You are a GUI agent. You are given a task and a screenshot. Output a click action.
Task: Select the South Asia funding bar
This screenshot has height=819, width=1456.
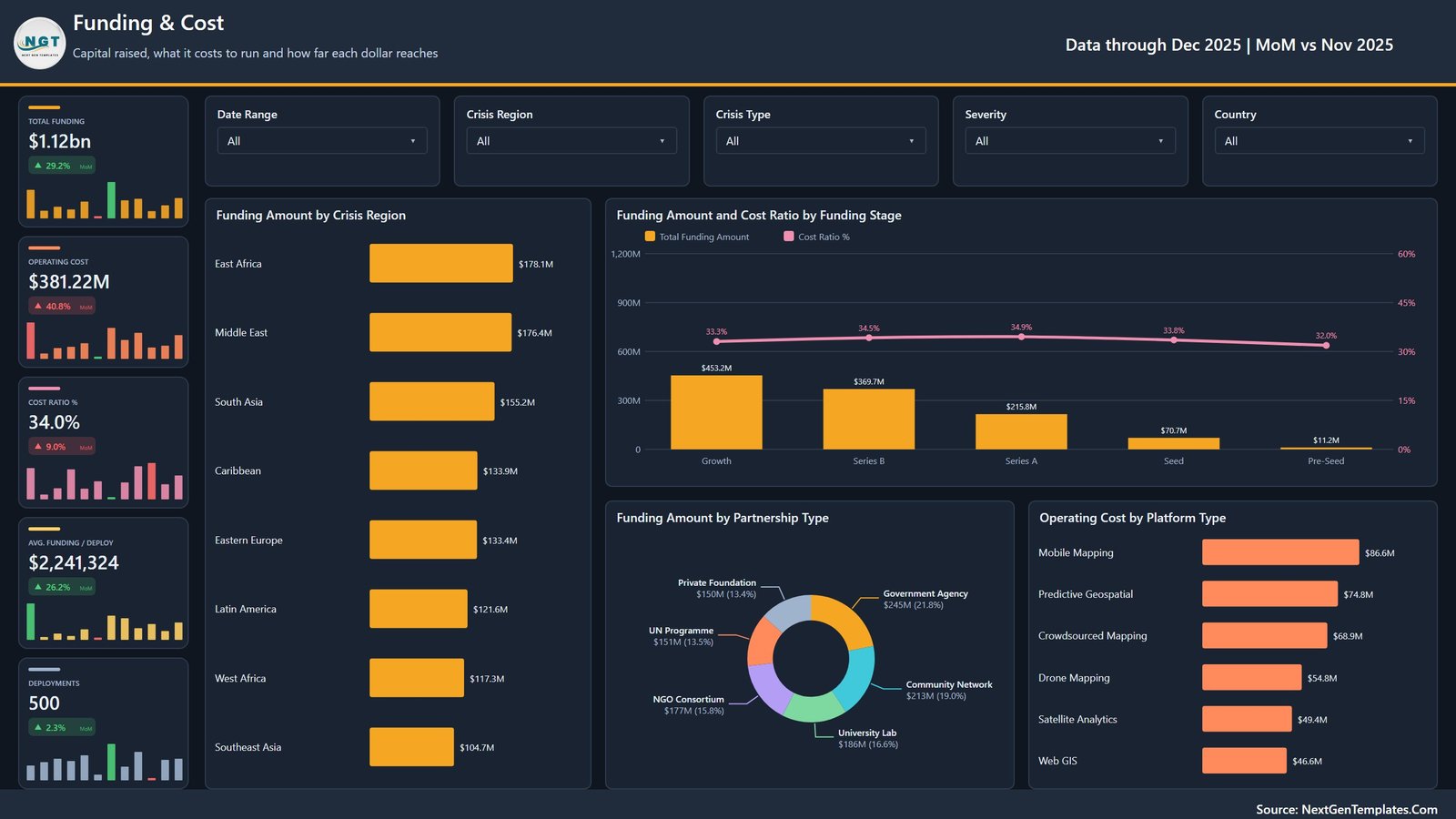[432, 401]
